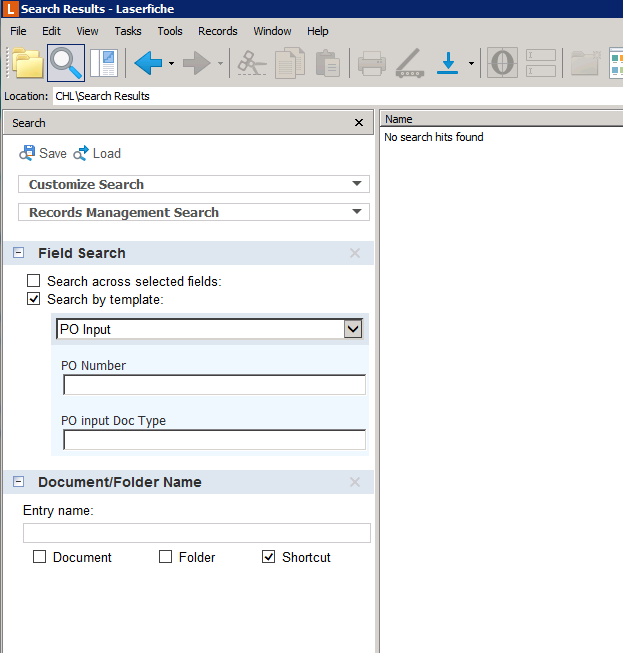Viewport: 623px width, 653px height.
Task: Open the Edit menu
Action: [x=51, y=31]
